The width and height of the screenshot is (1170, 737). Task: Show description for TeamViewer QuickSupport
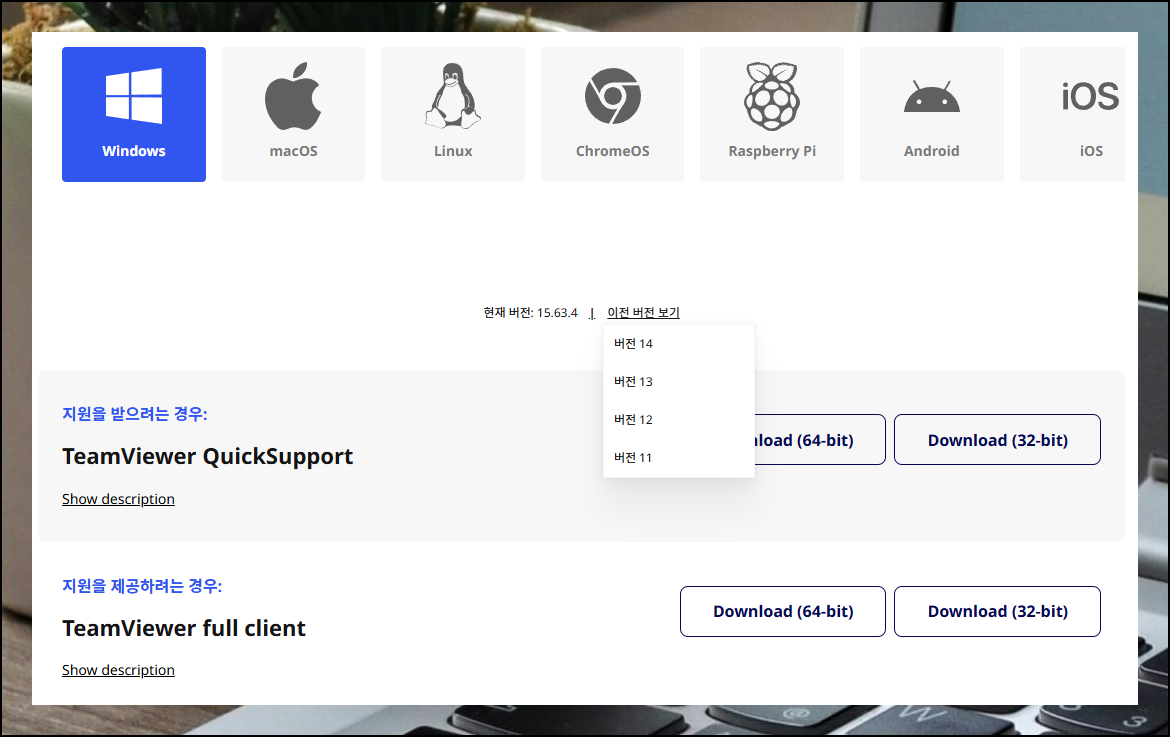118,499
